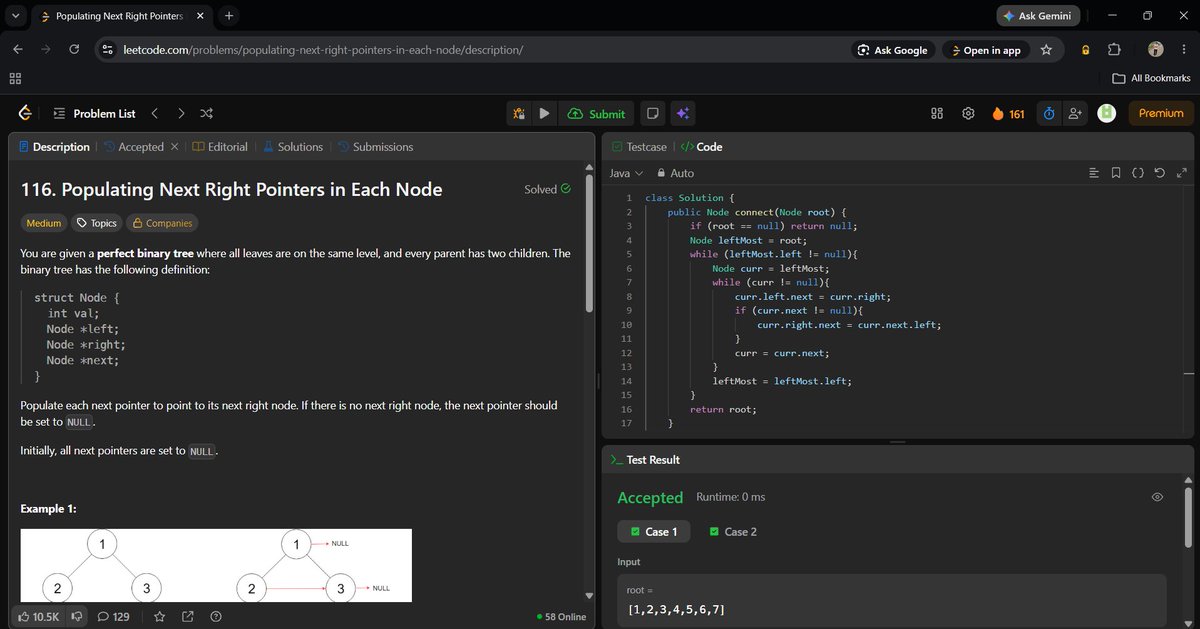Viewport: 1200px width, 629px height.
Task: Start the timer clock icon
Action: 1049,114
